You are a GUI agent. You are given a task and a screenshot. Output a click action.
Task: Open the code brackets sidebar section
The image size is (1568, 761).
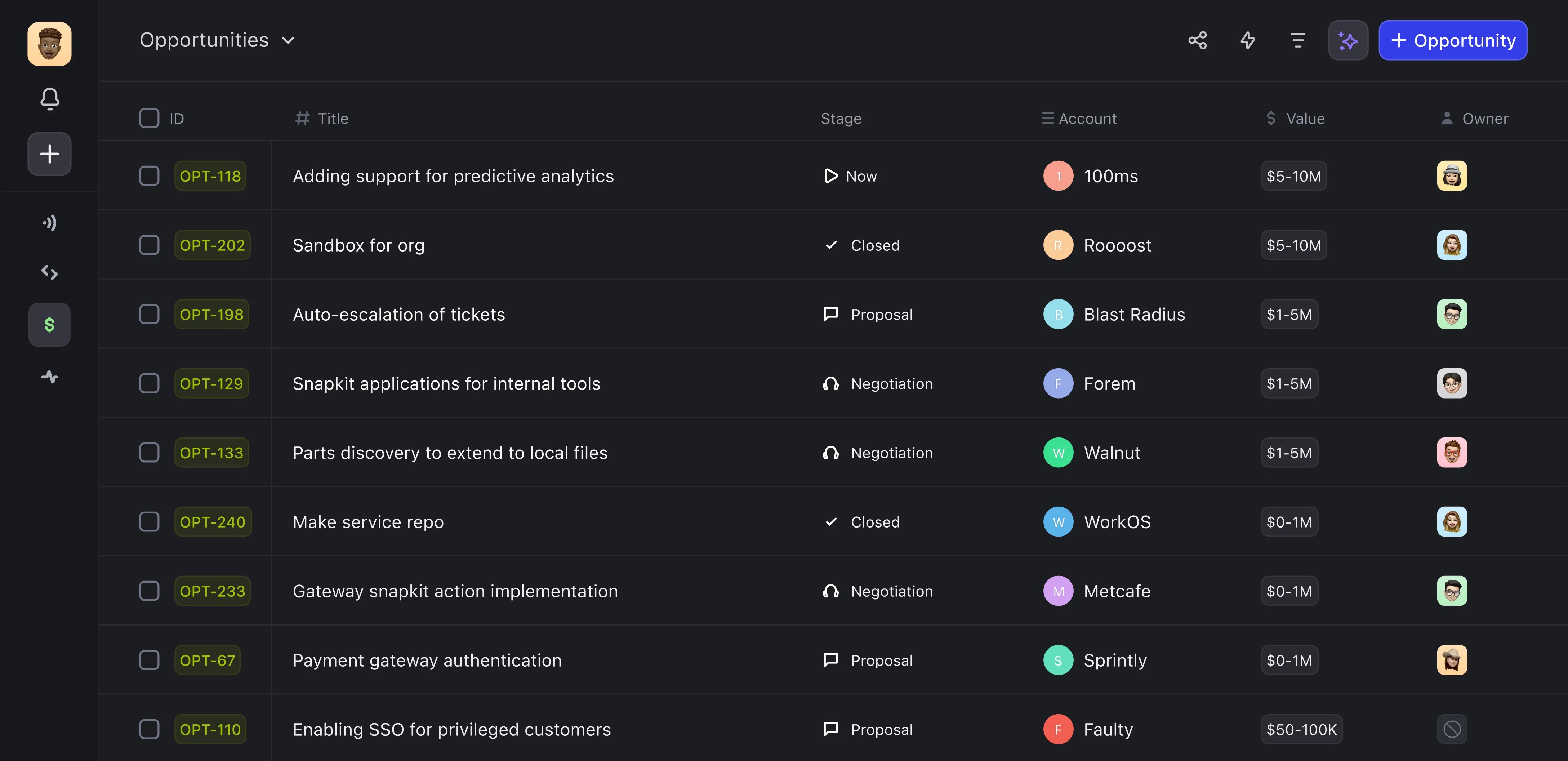49,272
